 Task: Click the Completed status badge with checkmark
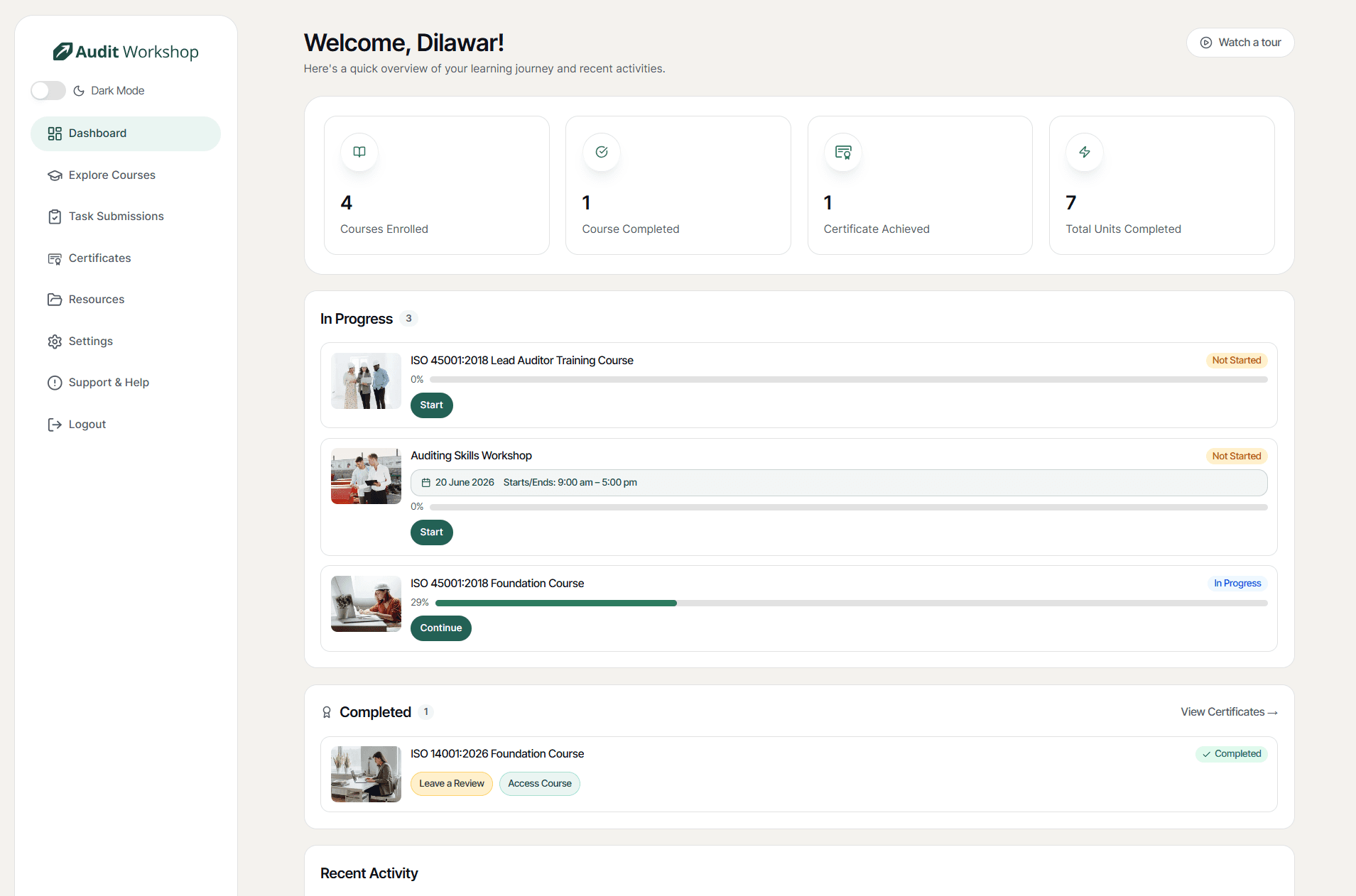click(1232, 754)
